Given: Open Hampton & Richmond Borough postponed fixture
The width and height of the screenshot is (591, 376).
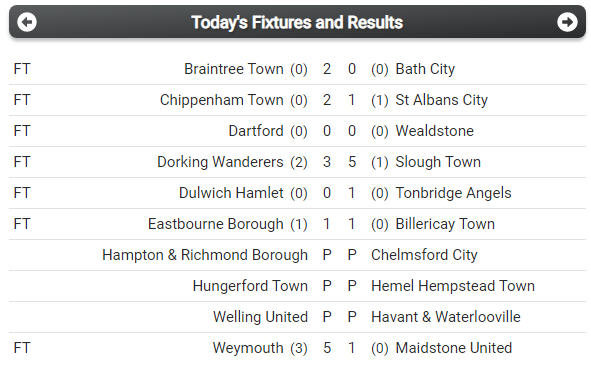Looking at the screenshot, I should click(x=205, y=255).
